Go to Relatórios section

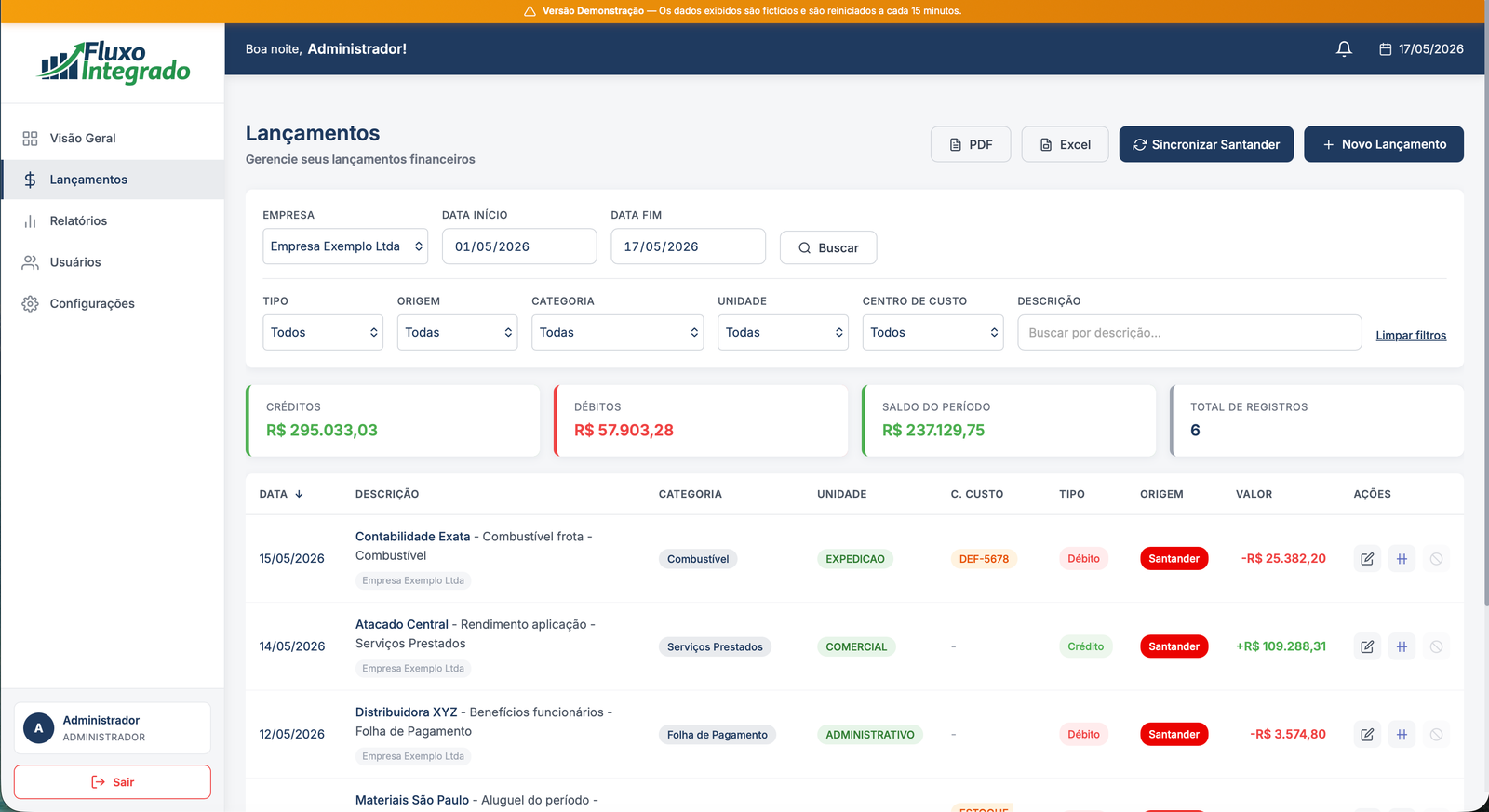tap(113, 221)
